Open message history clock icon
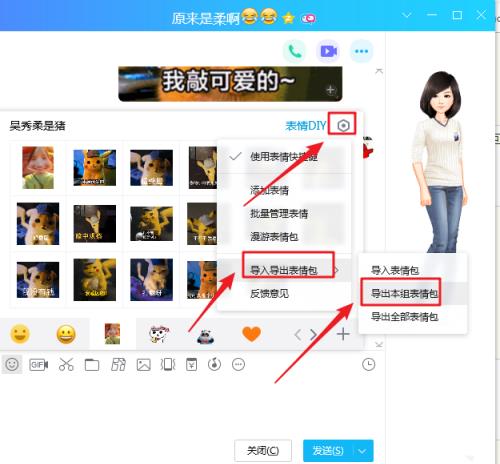Screen dimensions: 500x464 pyautogui.click(x=368, y=364)
